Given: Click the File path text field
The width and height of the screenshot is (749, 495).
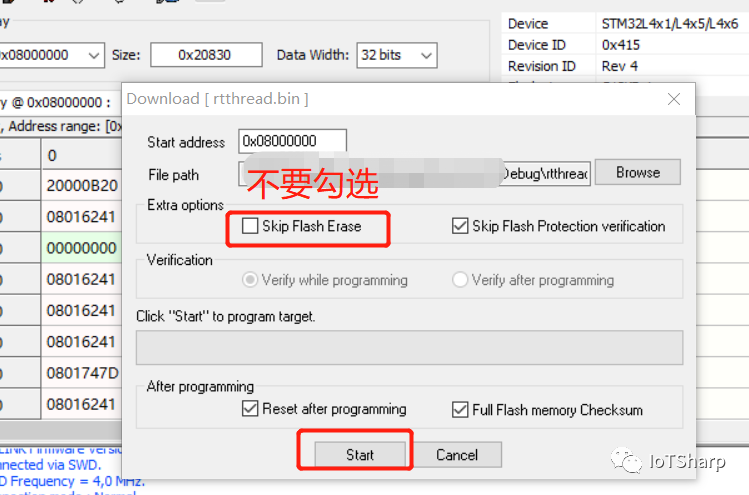Looking at the screenshot, I should tap(414, 174).
